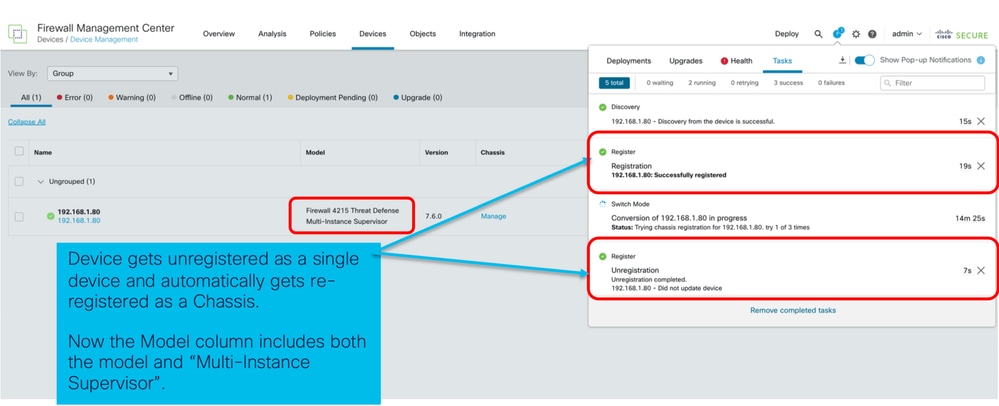Image resolution: width=999 pixels, height=406 pixels.
Task: Collapse the Ungrouped (1) group chevron
Action: (x=40, y=182)
